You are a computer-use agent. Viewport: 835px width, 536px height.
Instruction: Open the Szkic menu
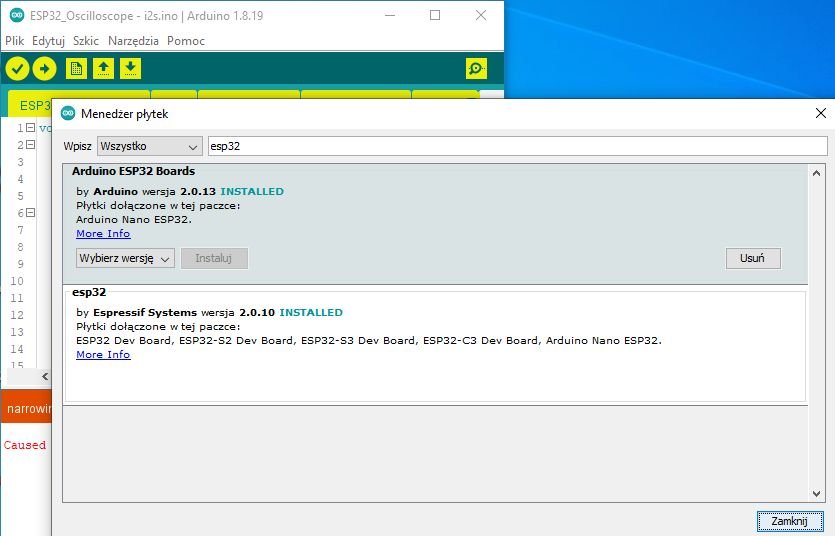86,40
